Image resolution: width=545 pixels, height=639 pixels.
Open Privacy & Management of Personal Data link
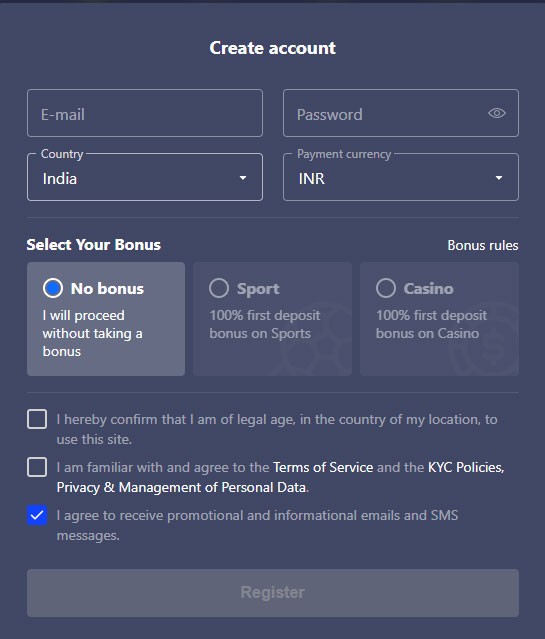(x=182, y=487)
